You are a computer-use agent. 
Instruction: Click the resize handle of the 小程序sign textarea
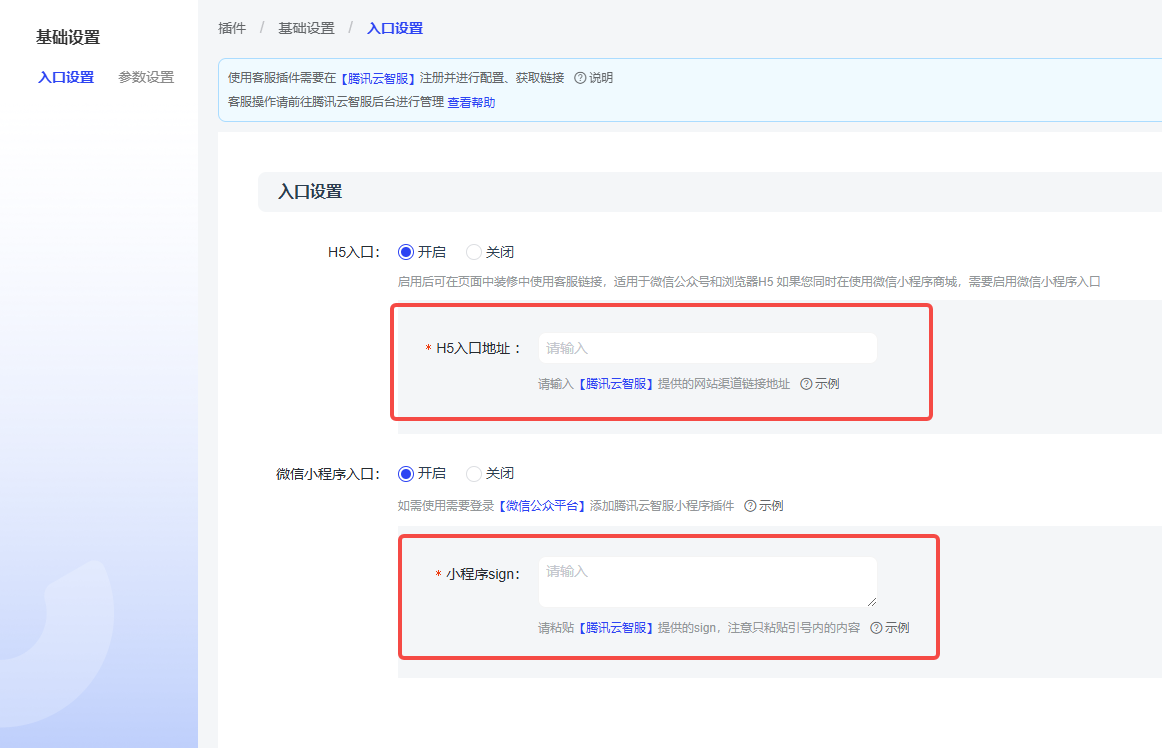tap(871, 601)
